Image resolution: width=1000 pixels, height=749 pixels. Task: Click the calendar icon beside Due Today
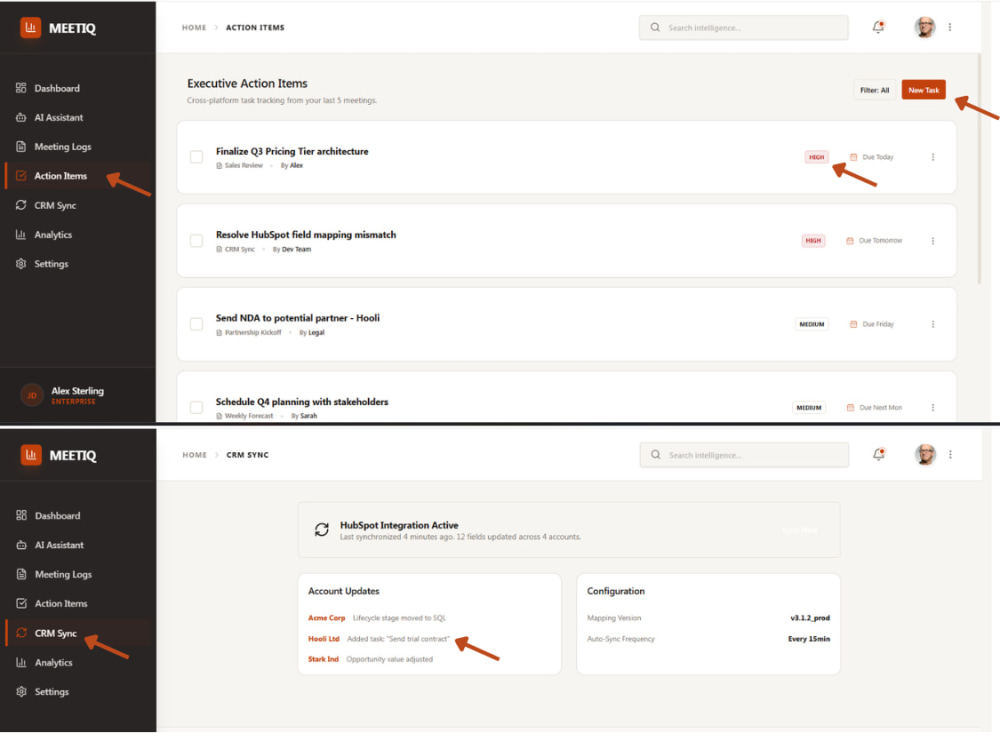[x=853, y=157]
